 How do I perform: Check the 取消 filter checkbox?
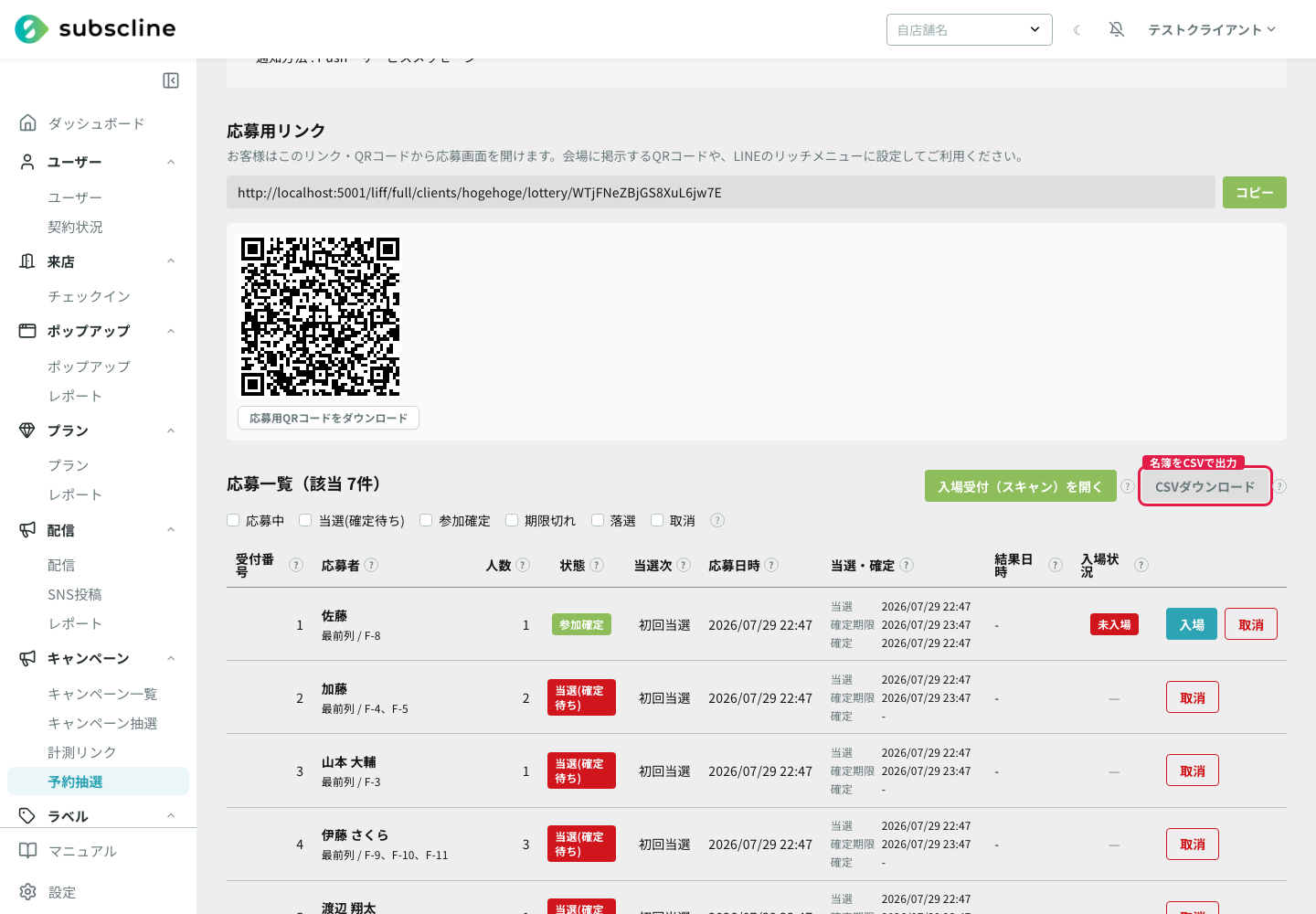click(x=657, y=520)
